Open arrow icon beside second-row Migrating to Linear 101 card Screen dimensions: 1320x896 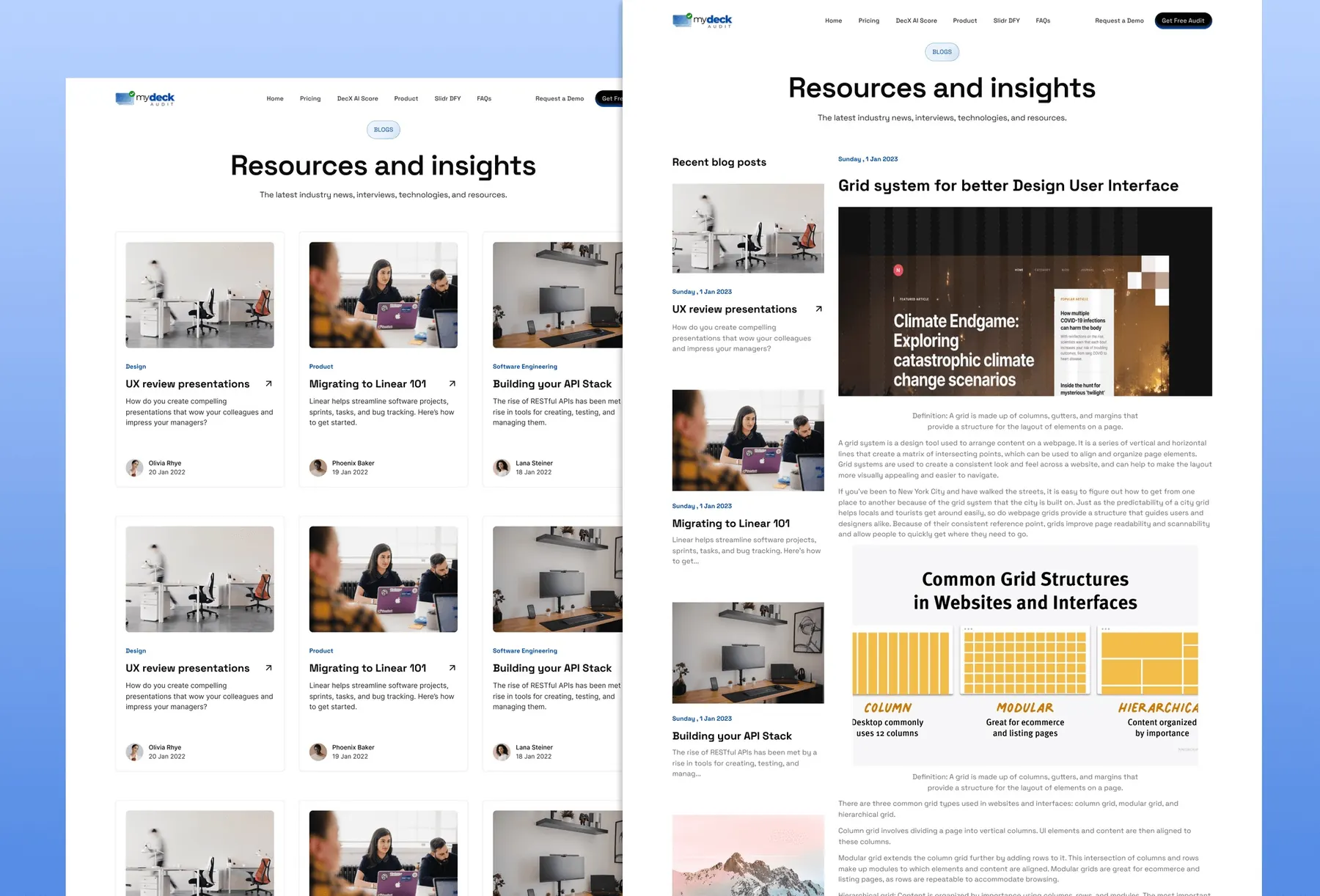(x=452, y=668)
